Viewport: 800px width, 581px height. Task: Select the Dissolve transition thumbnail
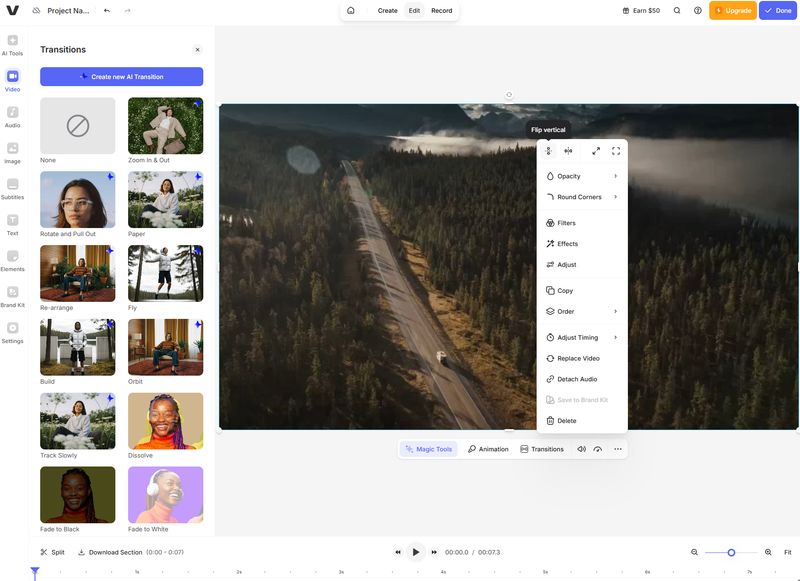(x=165, y=420)
